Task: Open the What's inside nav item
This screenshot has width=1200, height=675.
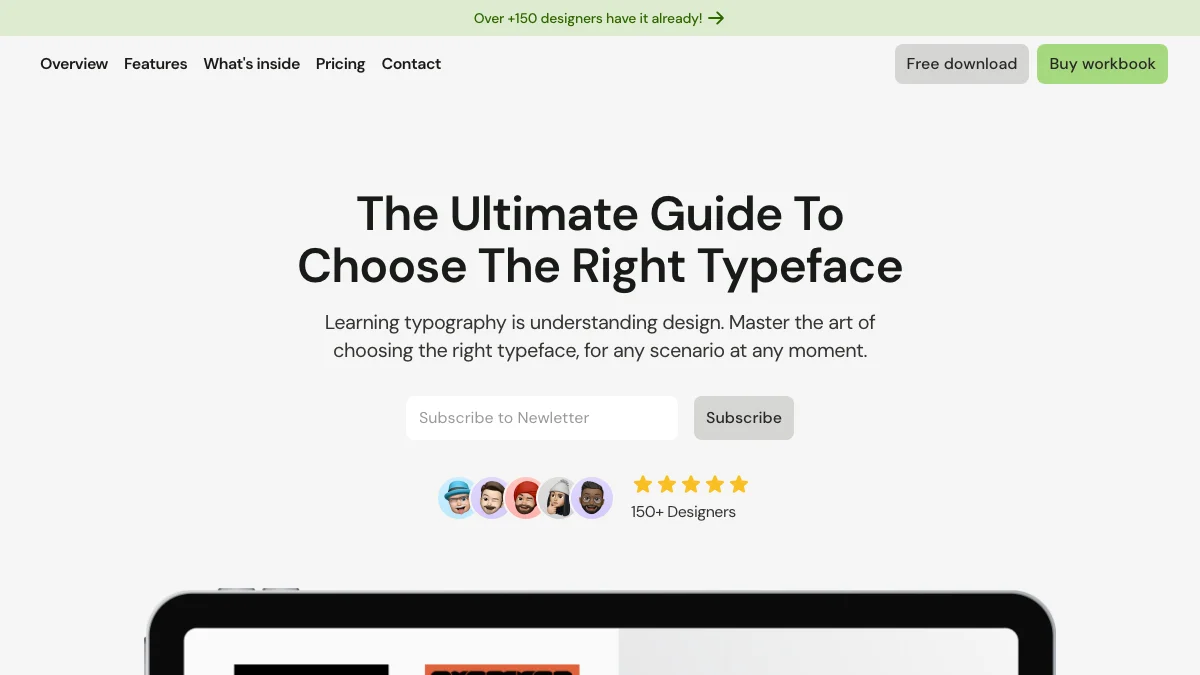Action: pos(251,64)
